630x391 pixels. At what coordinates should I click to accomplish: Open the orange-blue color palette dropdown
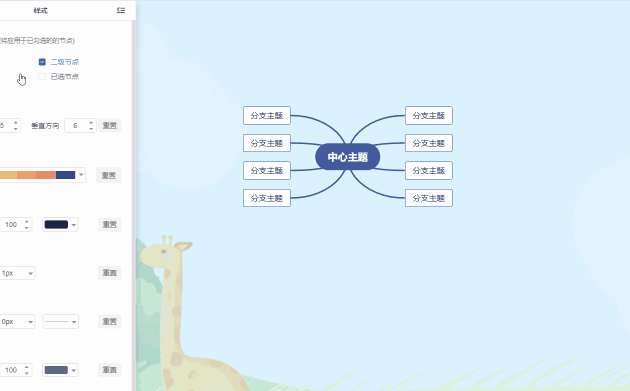81,175
